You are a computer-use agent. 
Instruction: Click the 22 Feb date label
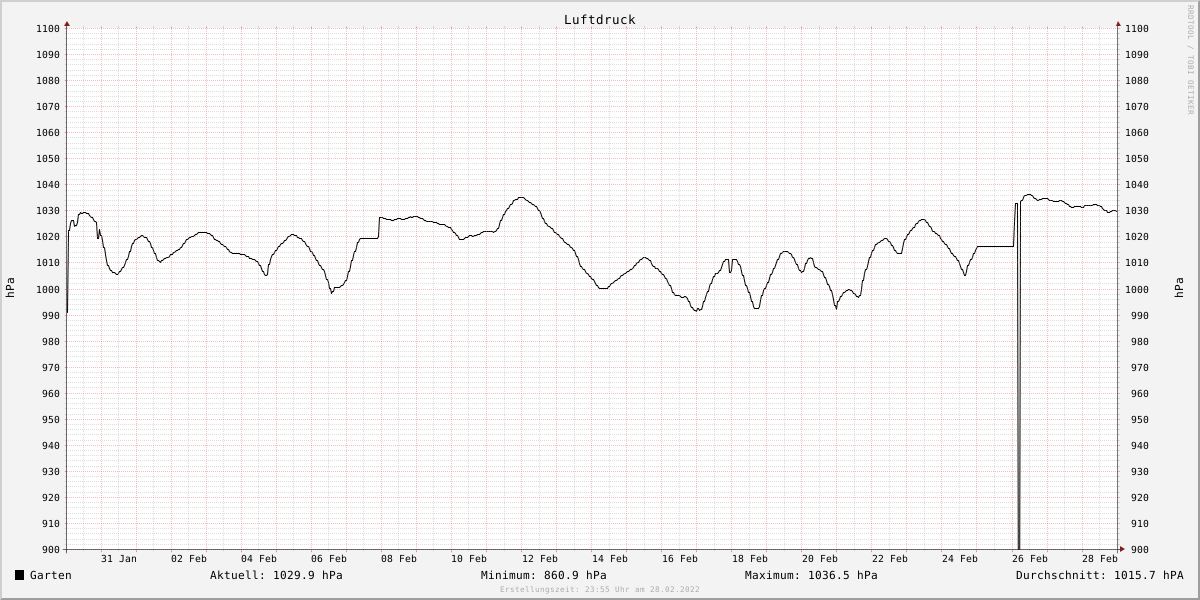click(890, 558)
